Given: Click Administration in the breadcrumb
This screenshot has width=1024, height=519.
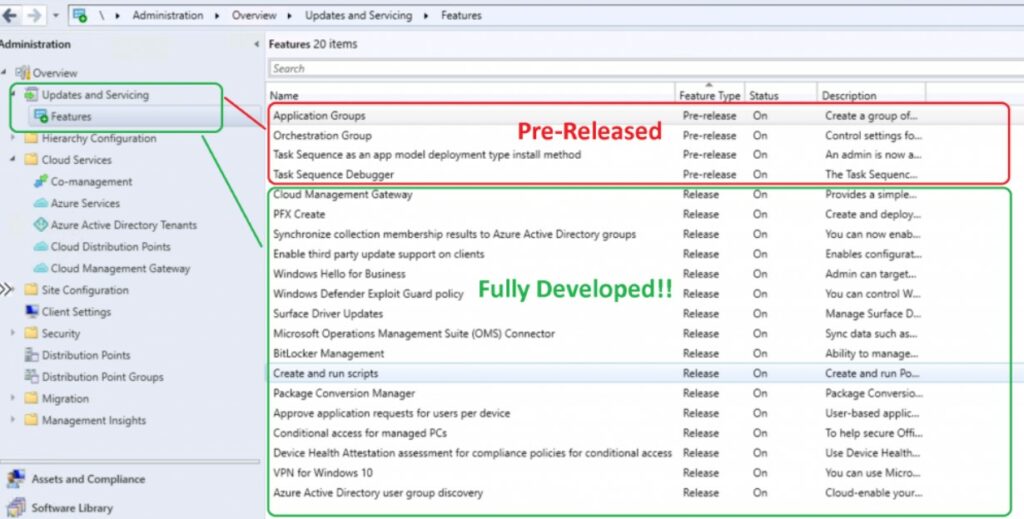Looking at the screenshot, I should (x=168, y=15).
